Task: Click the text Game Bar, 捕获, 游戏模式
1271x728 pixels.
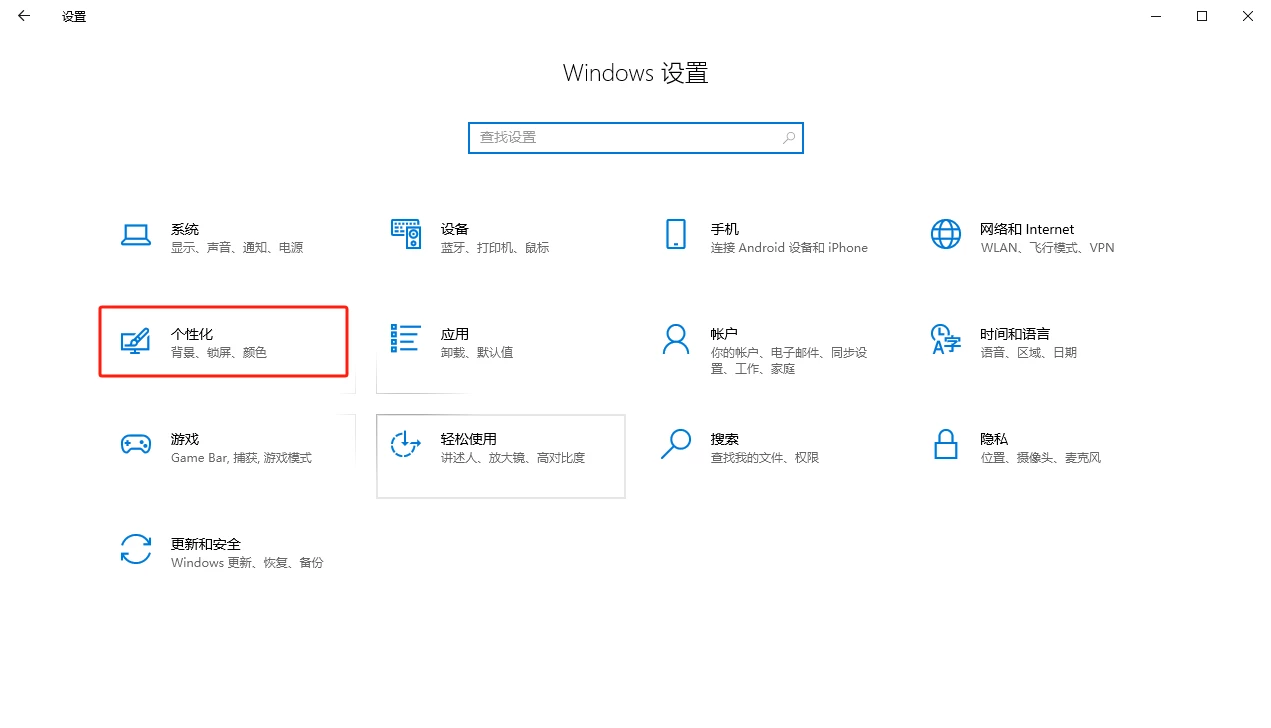Action: [241, 458]
